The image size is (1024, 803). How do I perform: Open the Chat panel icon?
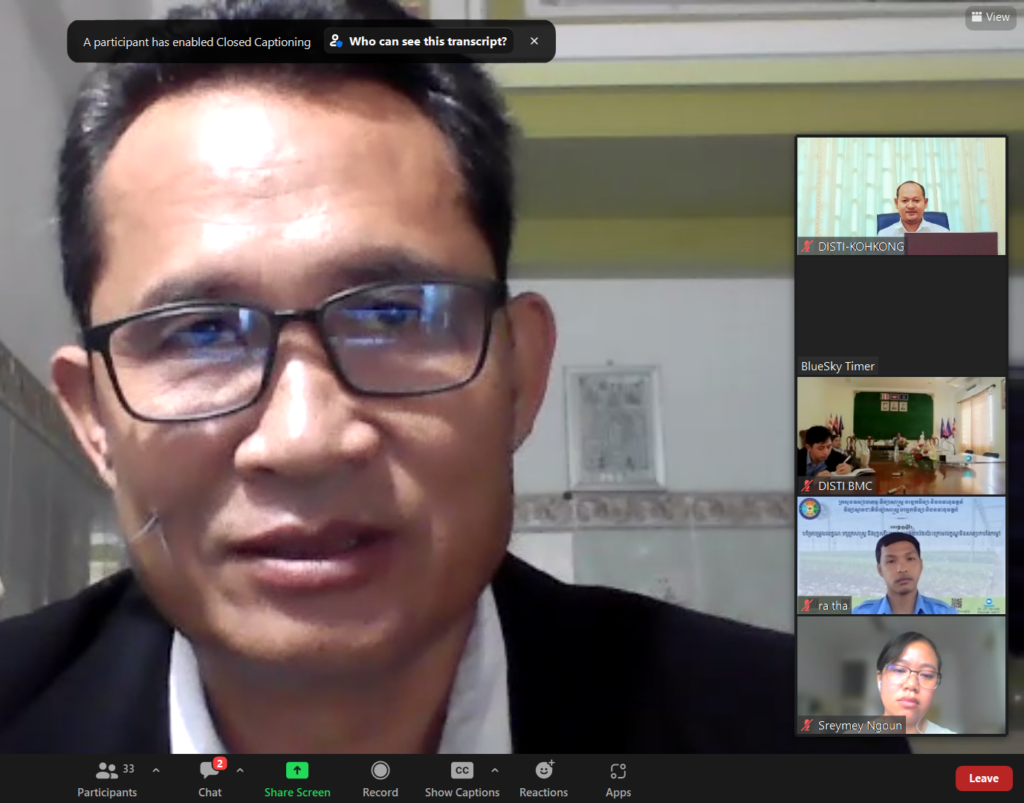209,771
